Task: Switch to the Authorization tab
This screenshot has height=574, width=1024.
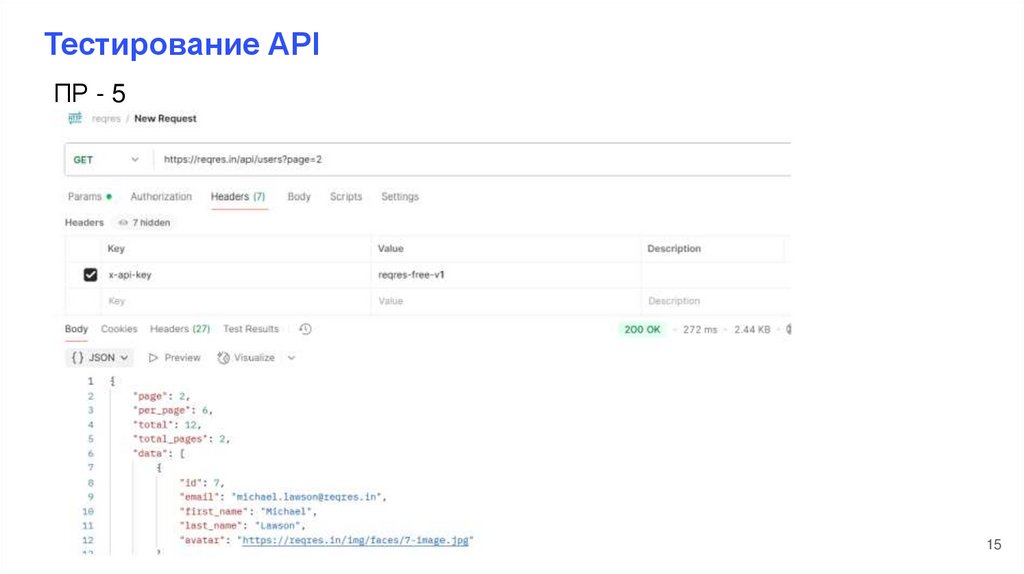Action: click(x=161, y=197)
